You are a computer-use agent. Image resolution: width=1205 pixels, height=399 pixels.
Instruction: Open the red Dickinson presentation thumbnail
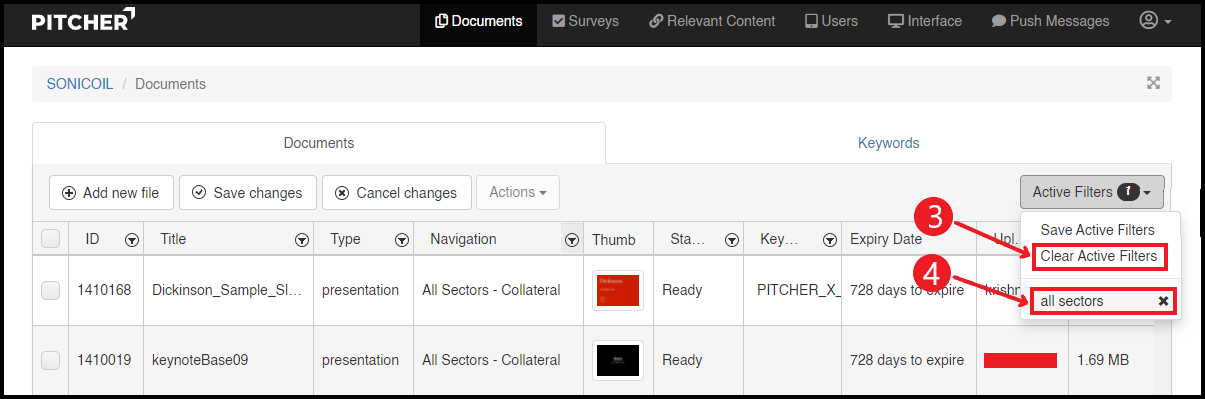(x=618, y=290)
